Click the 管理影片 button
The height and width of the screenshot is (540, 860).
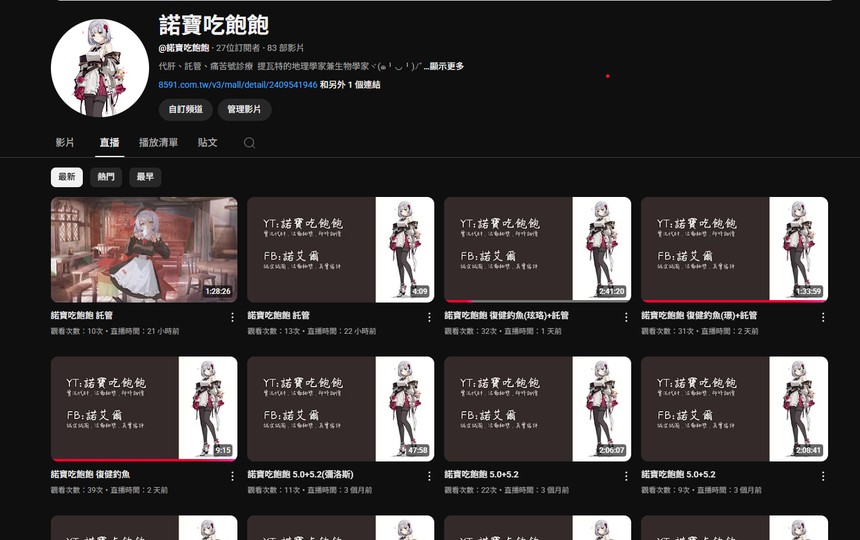click(244, 109)
